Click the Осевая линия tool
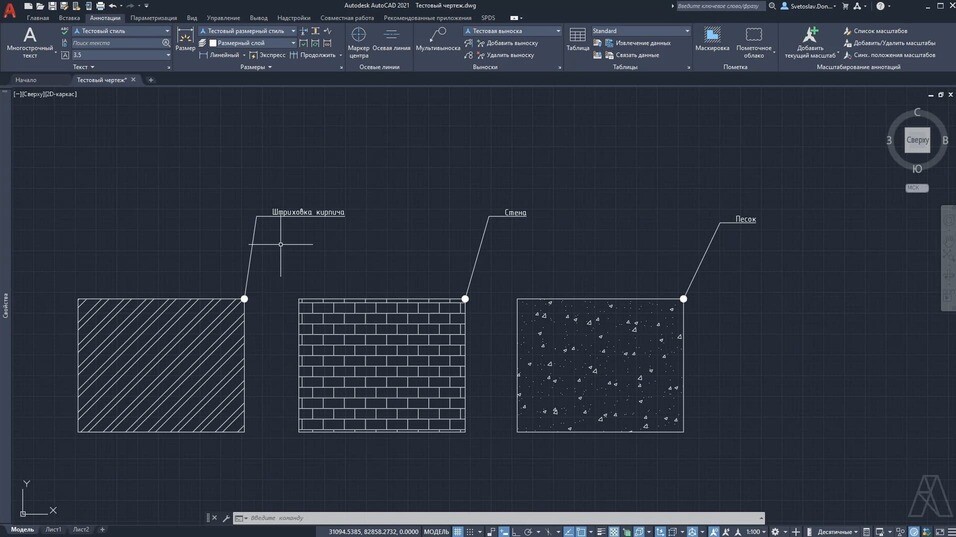Image resolution: width=956 pixels, height=537 pixels. [391, 40]
